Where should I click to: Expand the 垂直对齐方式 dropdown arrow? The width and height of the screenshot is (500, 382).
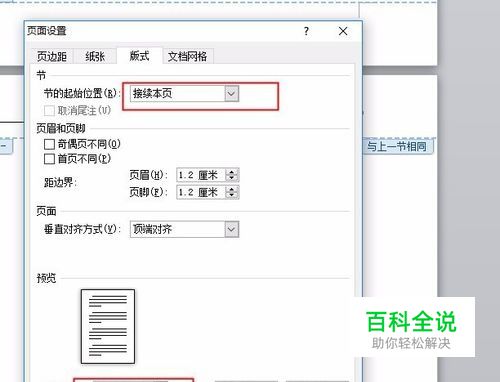[x=232, y=229]
